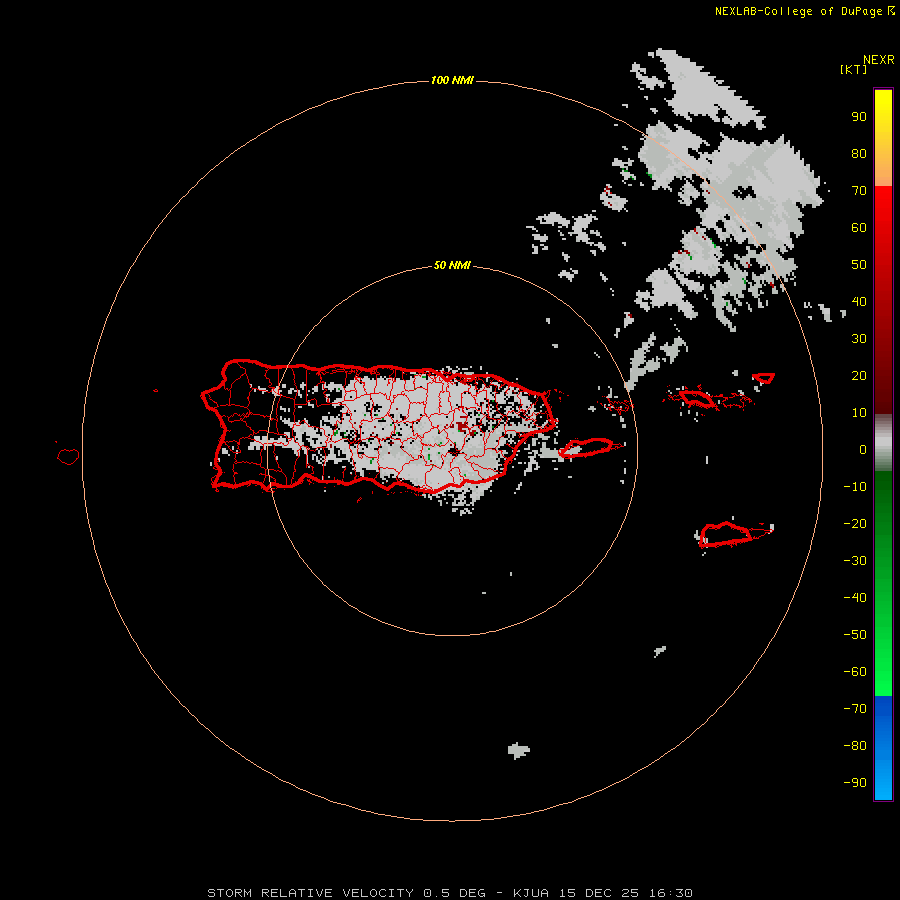The width and height of the screenshot is (900, 900).
Task: Click the 50 value on the velocity scale
Action: tap(859, 265)
